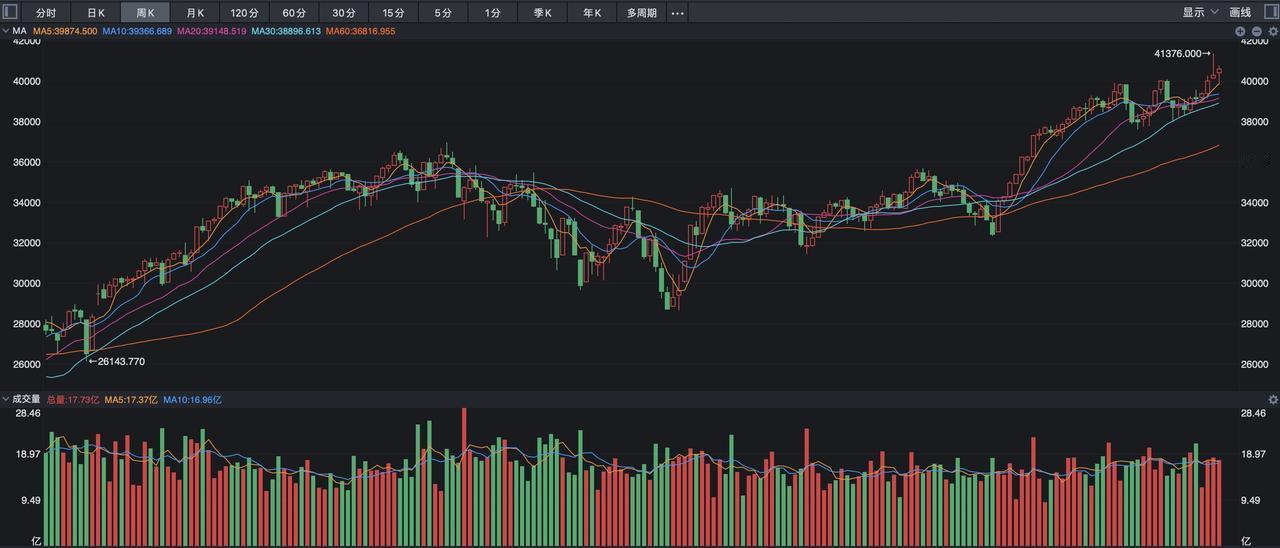Select the 5分 period tab
The height and width of the screenshot is (548, 1280).
tap(443, 13)
